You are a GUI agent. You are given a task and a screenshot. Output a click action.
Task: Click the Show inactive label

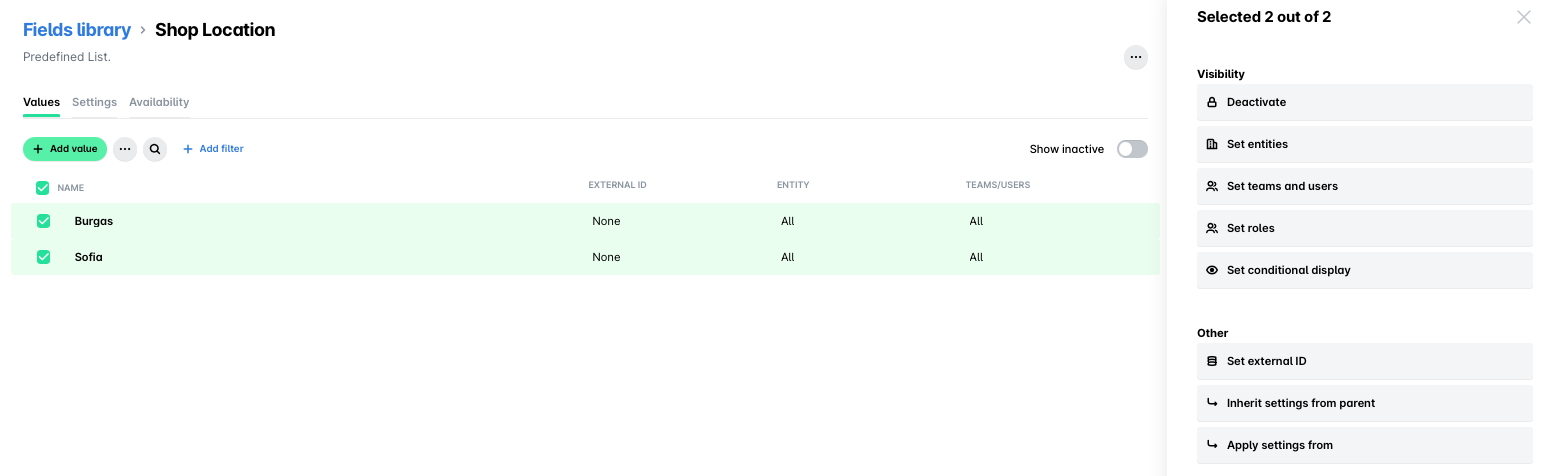click(x=1067, y=149)
